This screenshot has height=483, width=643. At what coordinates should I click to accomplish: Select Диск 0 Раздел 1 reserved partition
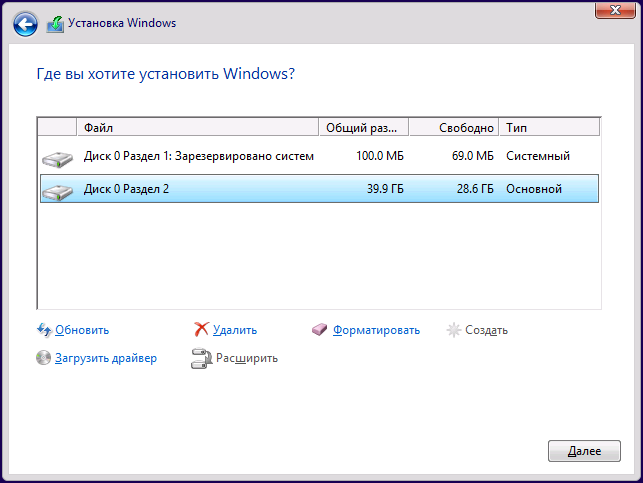point(199,156)
